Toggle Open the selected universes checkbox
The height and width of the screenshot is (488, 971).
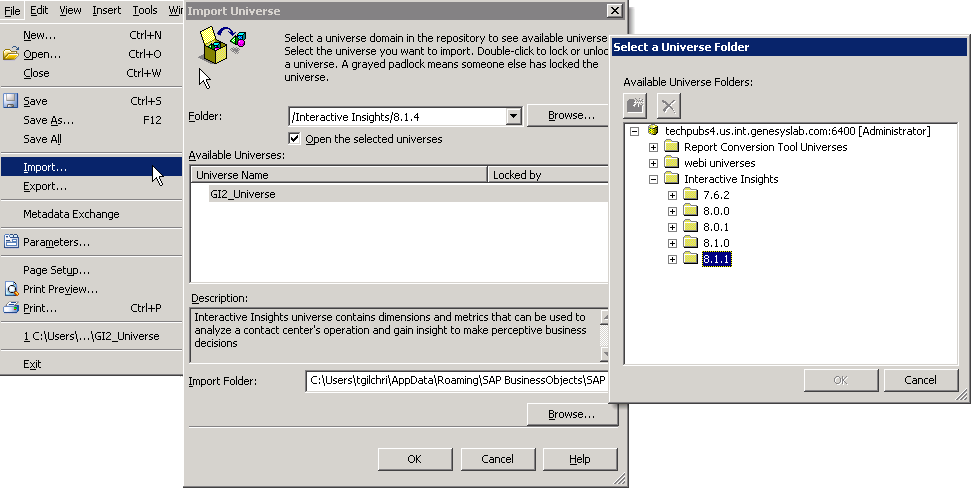click(295, 139)
